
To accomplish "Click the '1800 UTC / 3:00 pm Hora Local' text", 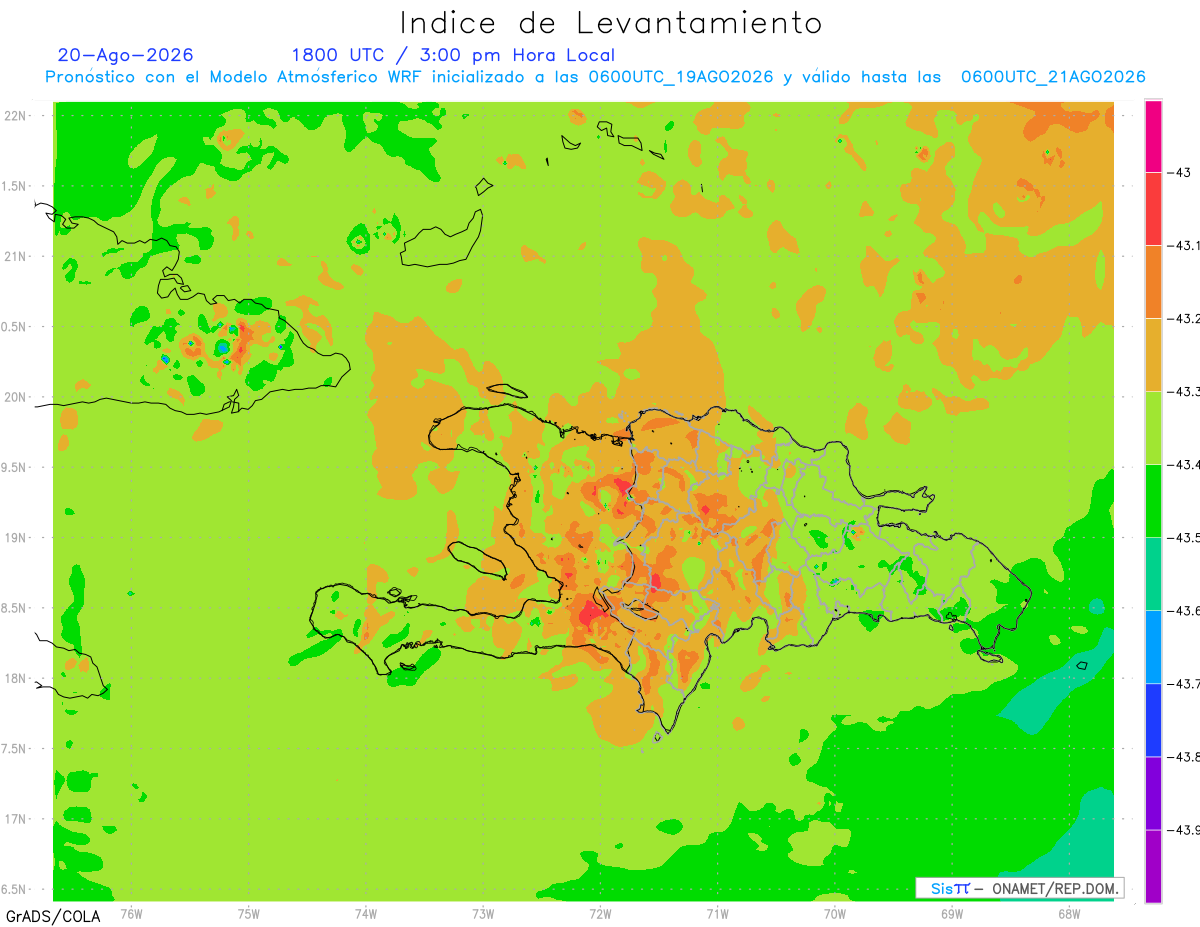I will click(453, 55).
